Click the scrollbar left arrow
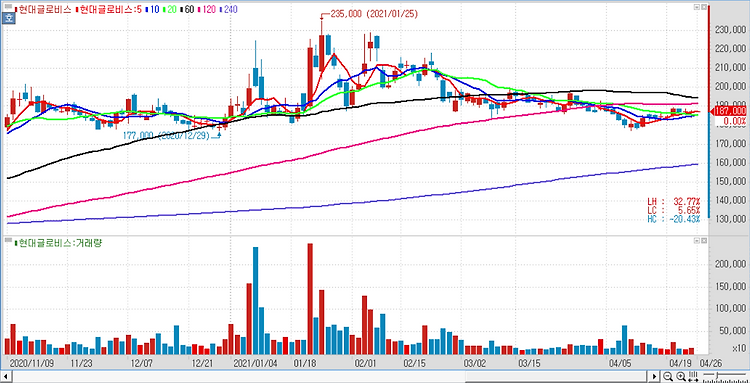Image resolution: width=750 pixels, height=383 pixels. [6, 376]
